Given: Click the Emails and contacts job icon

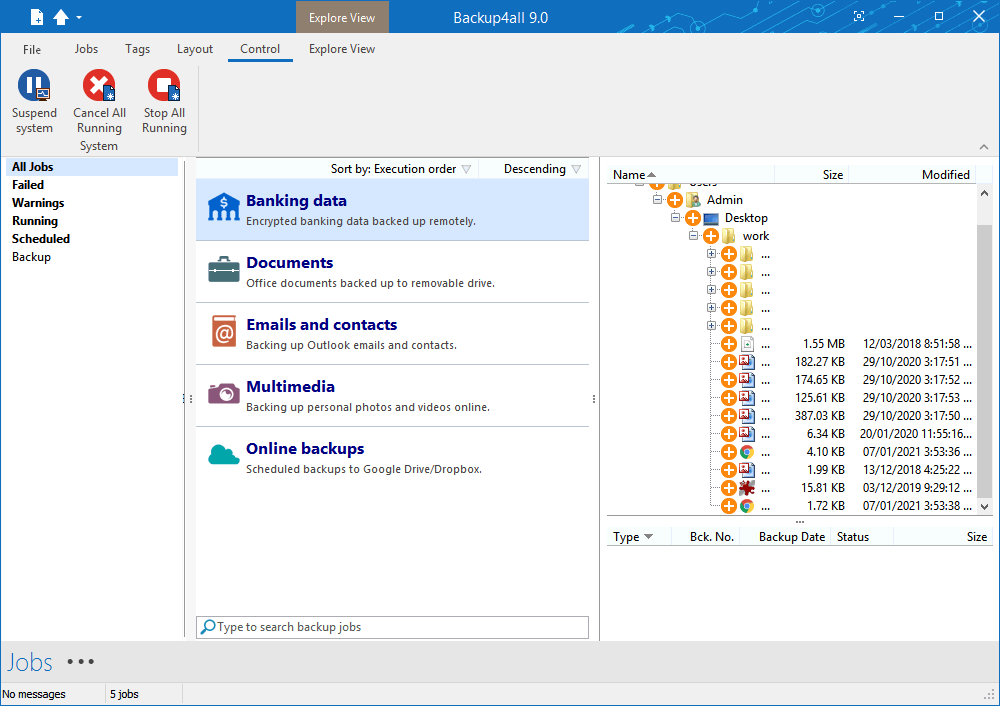Looking at the screenshot, I should 223,332.
